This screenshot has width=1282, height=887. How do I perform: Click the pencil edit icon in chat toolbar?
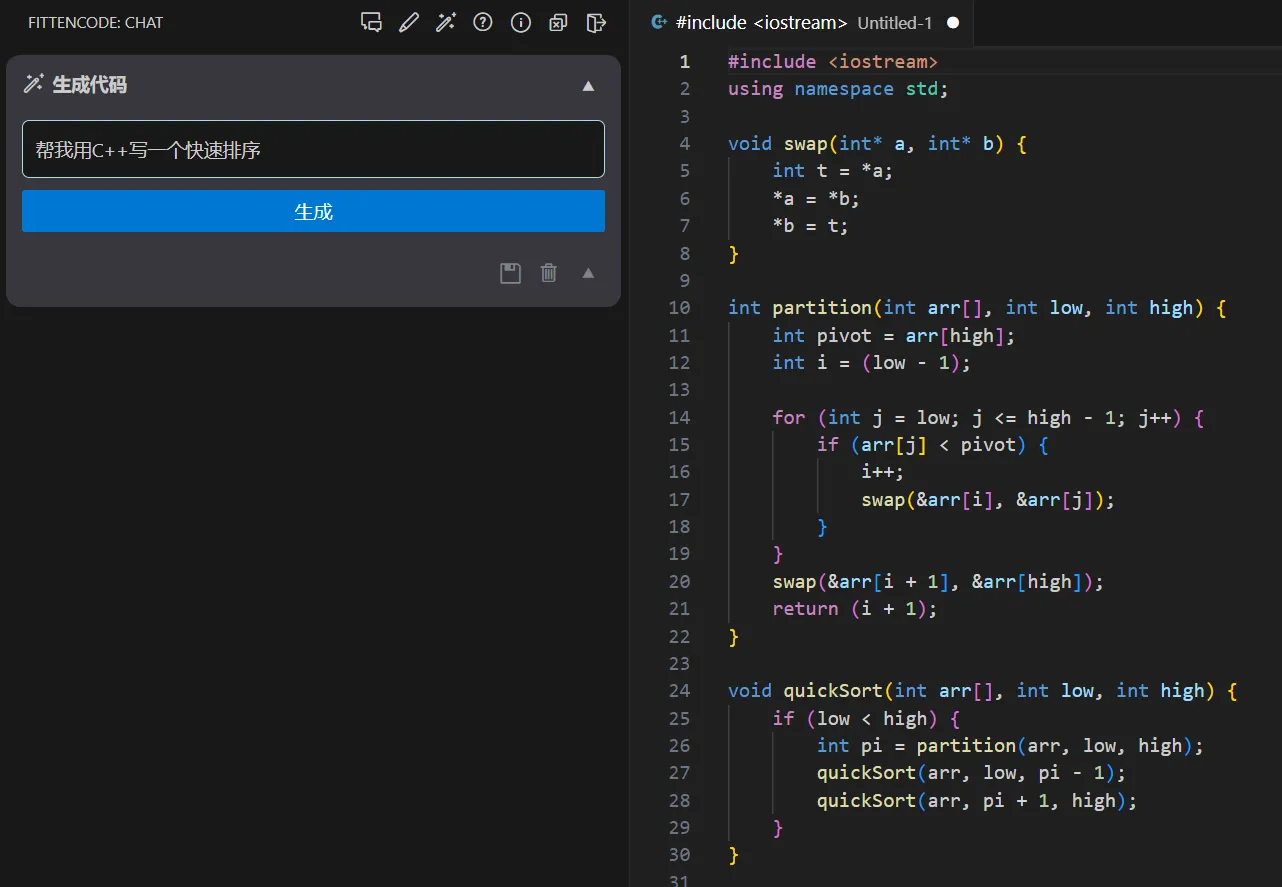[x=408, y=22]
